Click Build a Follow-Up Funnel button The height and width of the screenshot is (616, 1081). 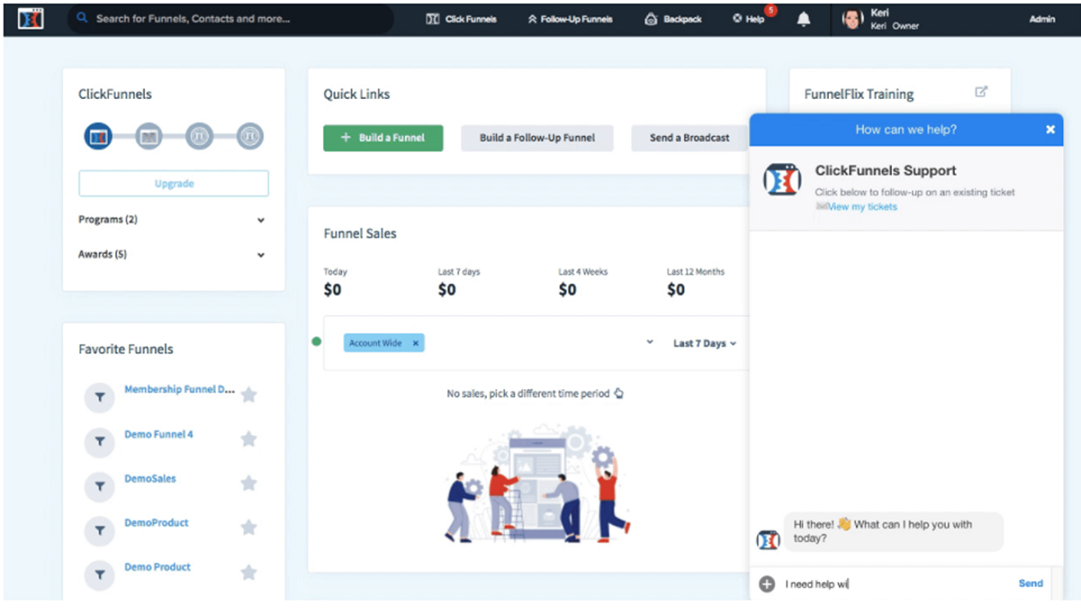point(537,138)
